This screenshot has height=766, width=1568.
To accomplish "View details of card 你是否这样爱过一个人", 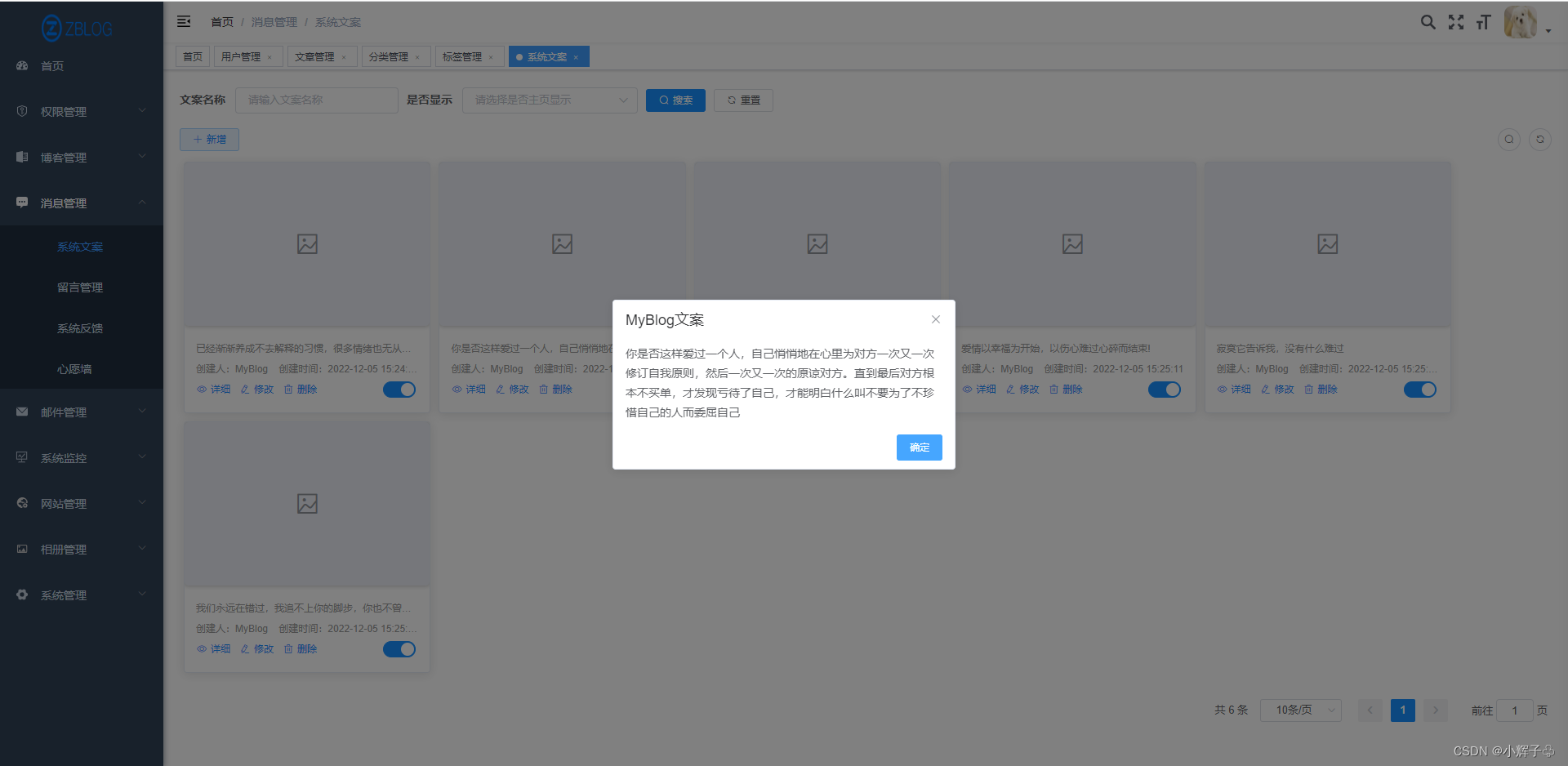I will coord(469,390).
